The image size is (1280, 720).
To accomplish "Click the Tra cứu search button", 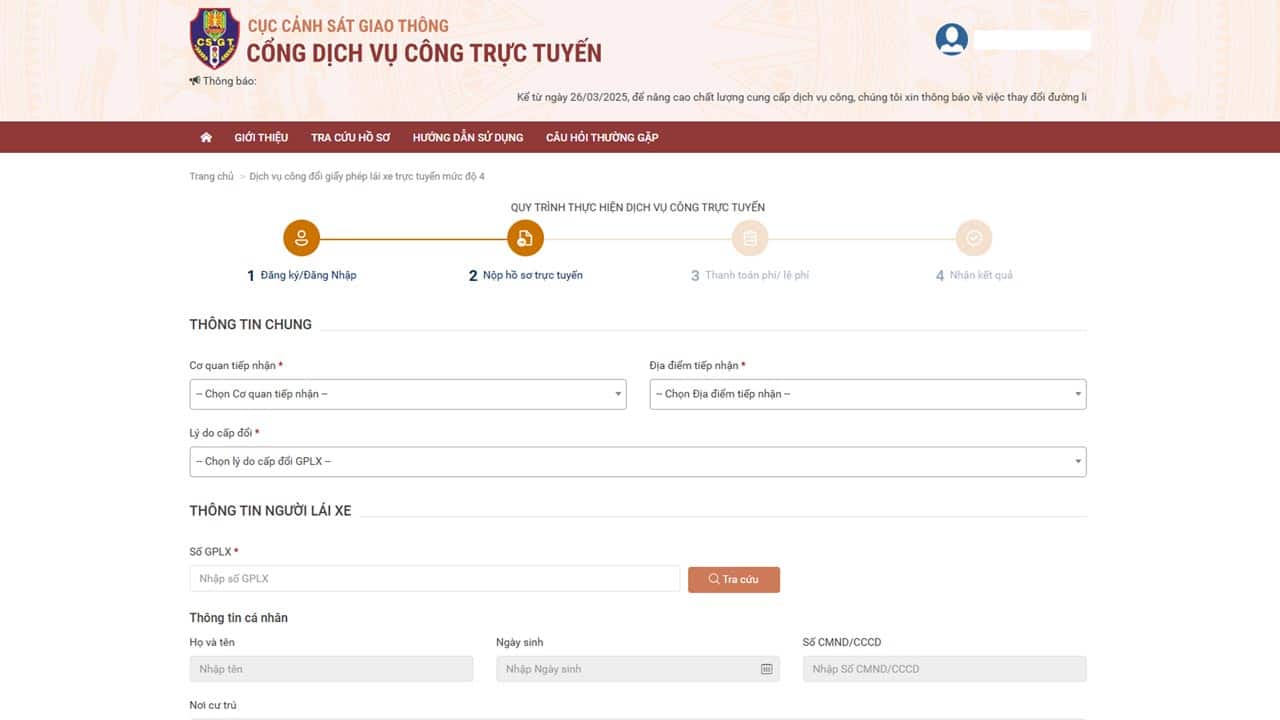I will click(734, 579).
